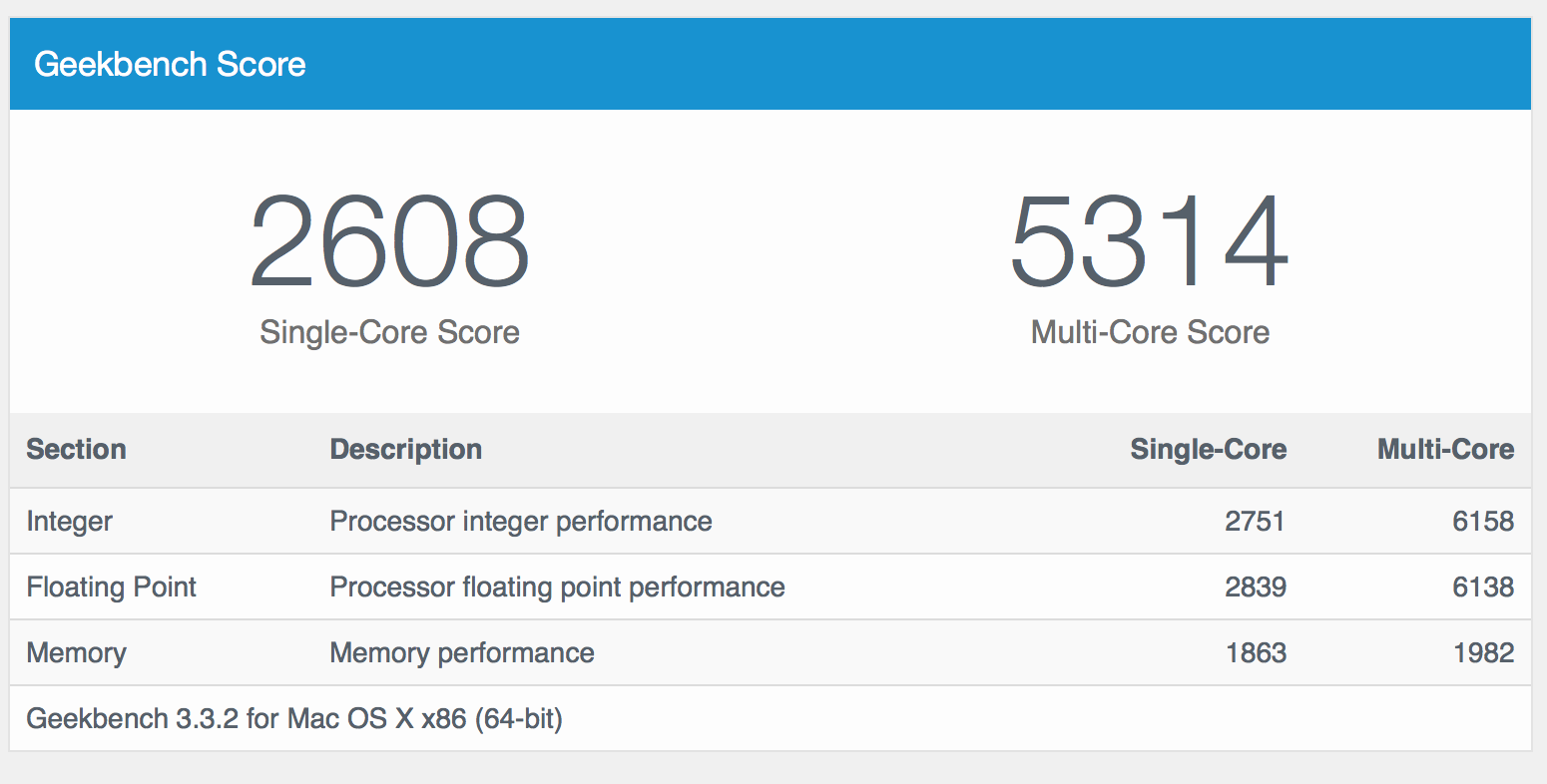Select the Memory row label
1547x784 pixels.
pyautogui.click(x=76, y=652)
